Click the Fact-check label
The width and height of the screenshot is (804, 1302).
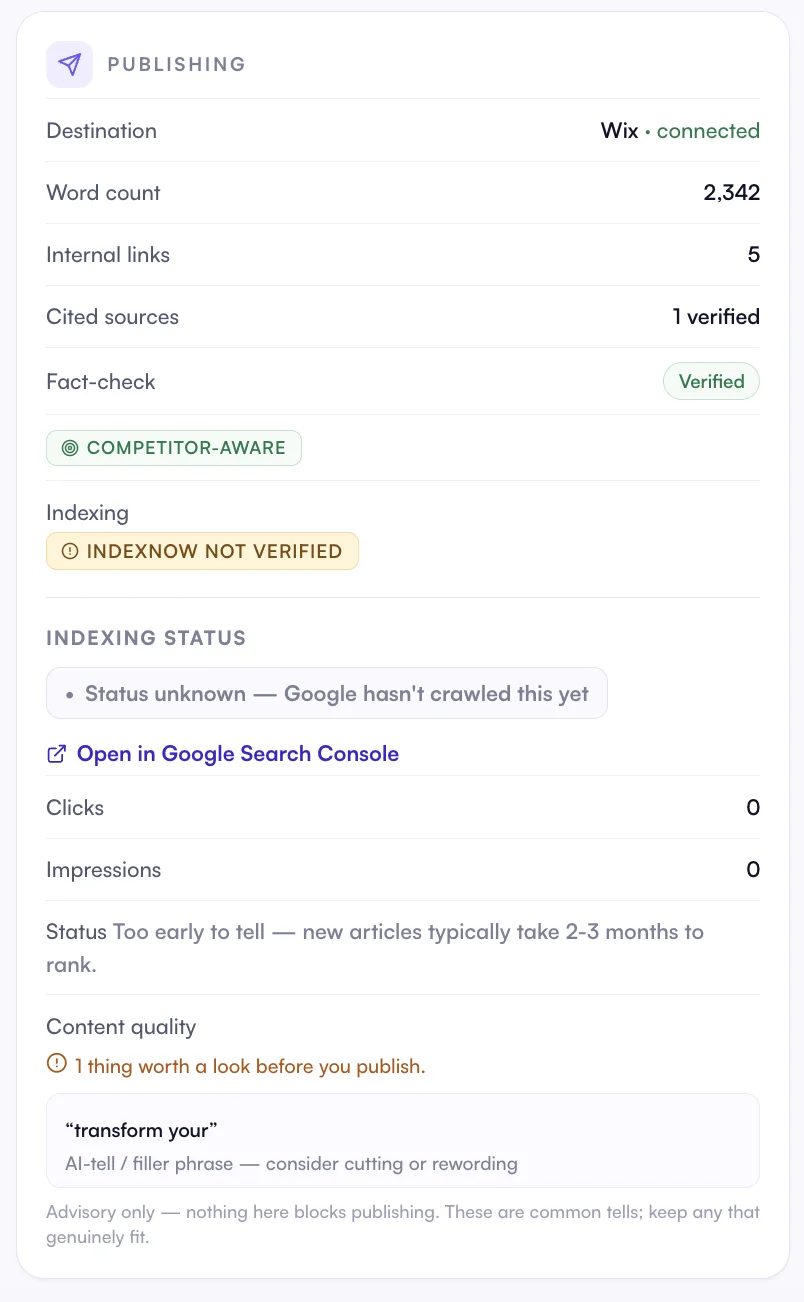(x=101, y=381)
